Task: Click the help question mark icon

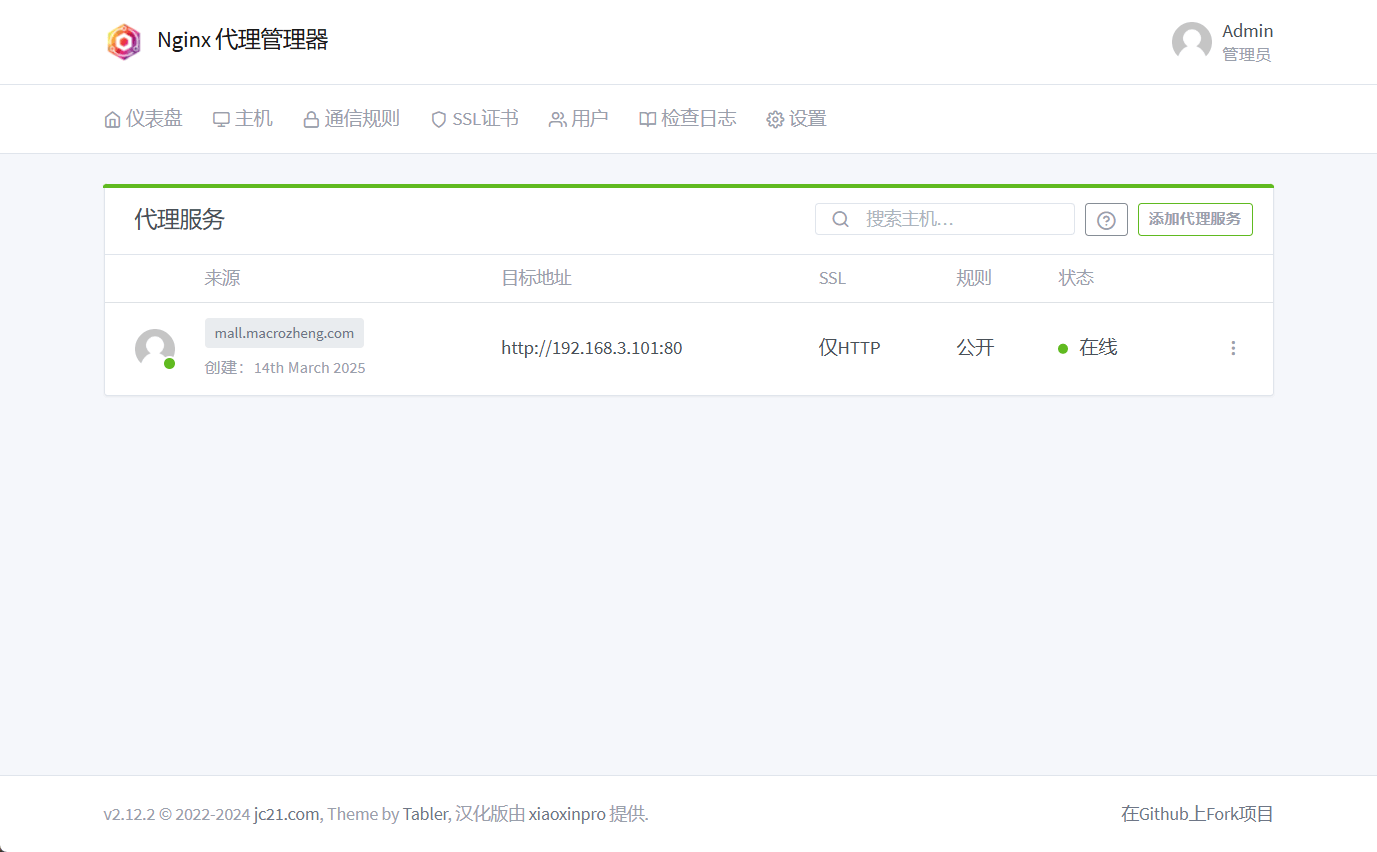Action: pyautogui.click(x=1106, y=220)
